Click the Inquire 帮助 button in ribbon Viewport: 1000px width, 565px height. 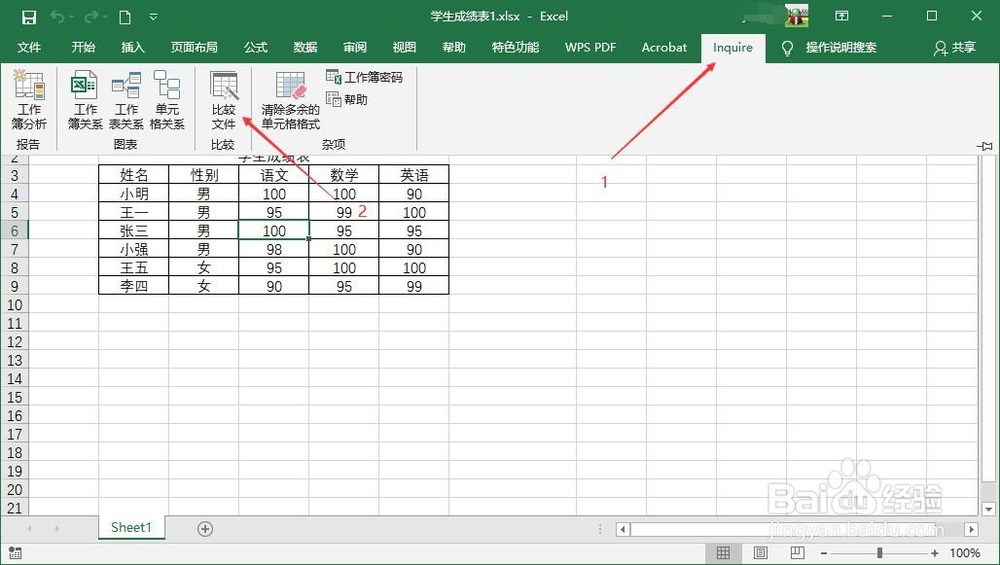(347, 99)
